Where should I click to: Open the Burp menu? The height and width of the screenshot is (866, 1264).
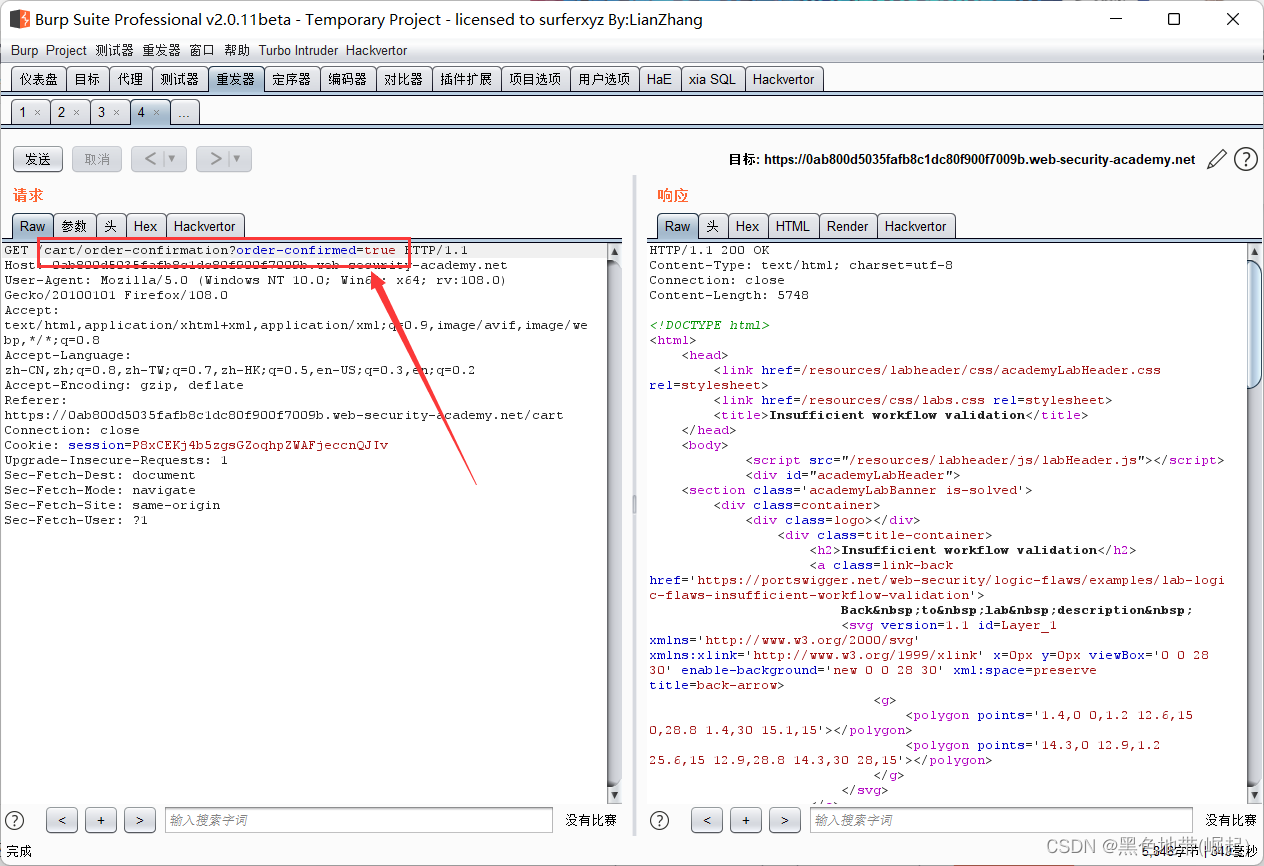click(x=25, y=50)
